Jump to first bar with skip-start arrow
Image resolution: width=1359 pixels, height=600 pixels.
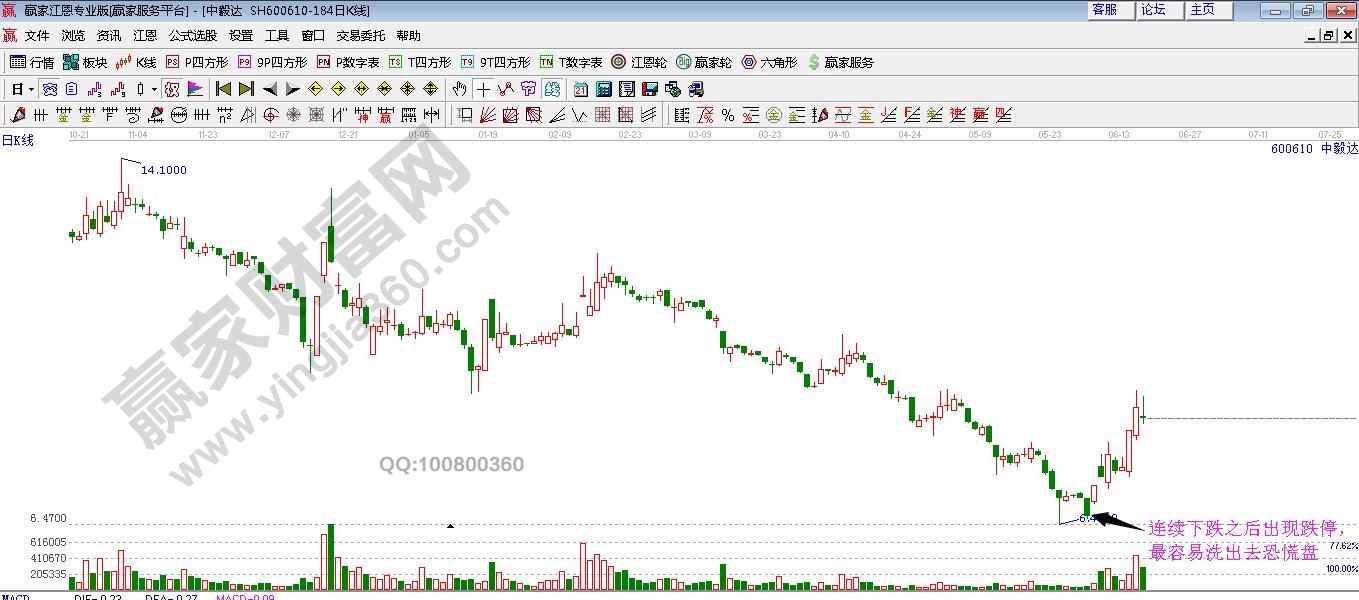tap(224, 89)
